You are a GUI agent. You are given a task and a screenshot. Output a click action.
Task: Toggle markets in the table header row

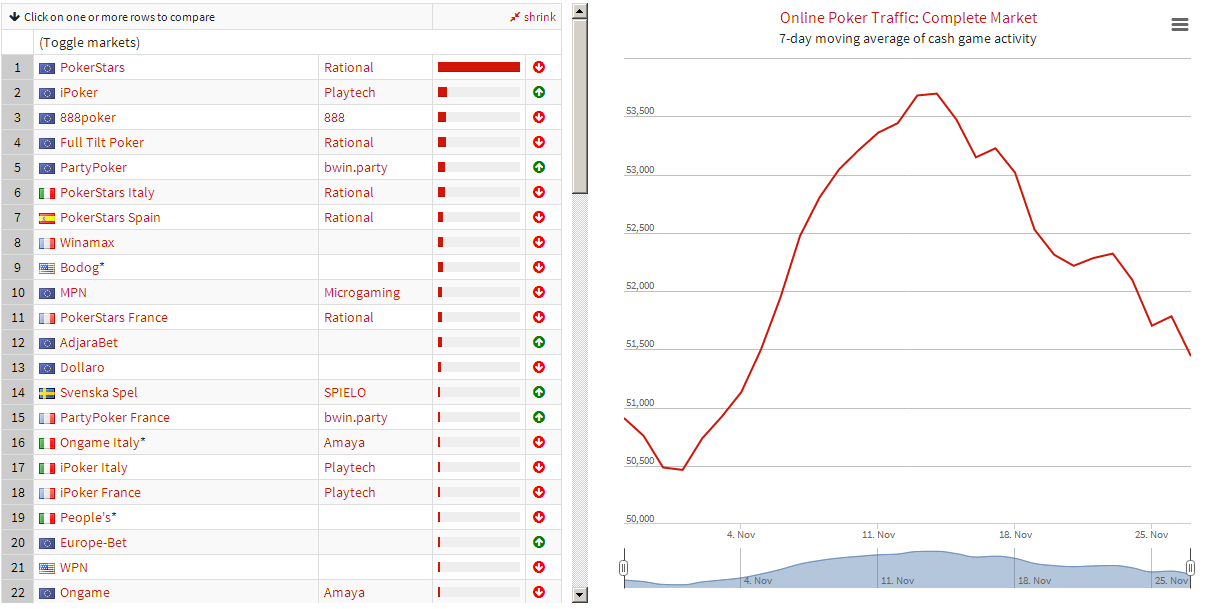[x=89, y=42]
